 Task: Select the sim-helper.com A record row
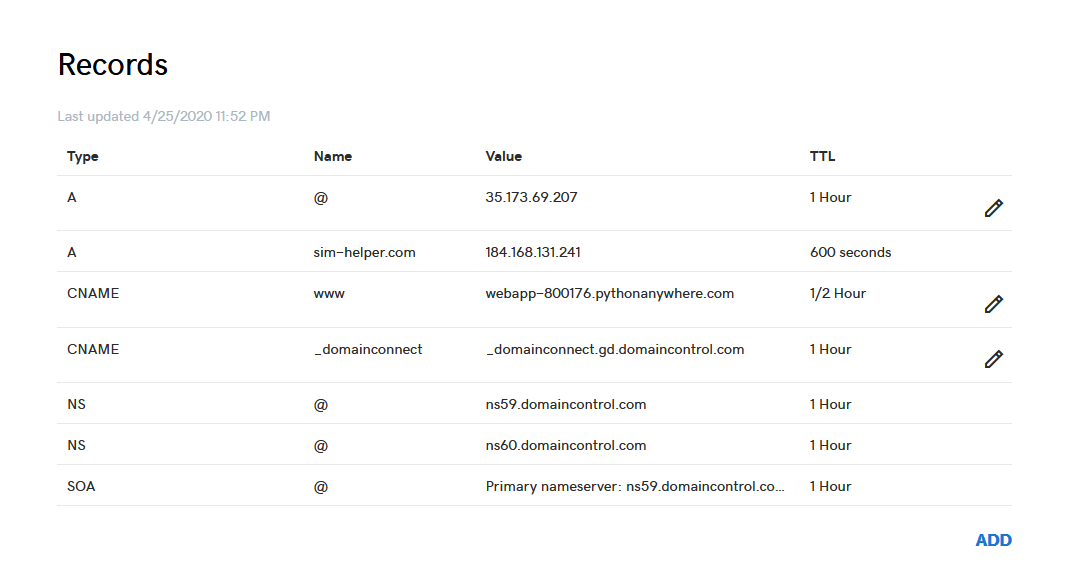(534, 252)
